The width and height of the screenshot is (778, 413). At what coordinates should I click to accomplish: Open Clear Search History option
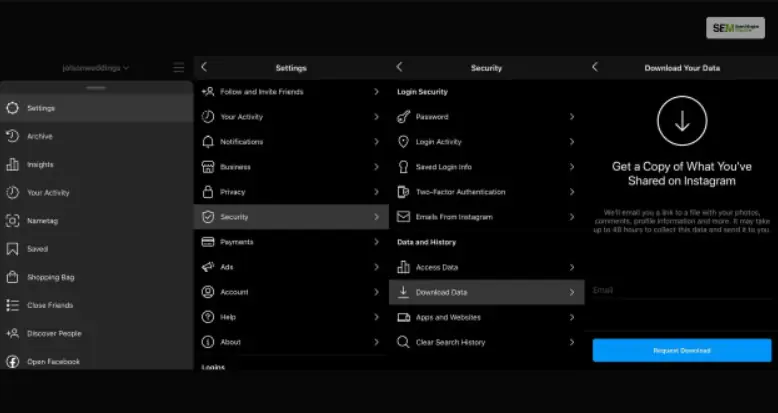(452, 342)
